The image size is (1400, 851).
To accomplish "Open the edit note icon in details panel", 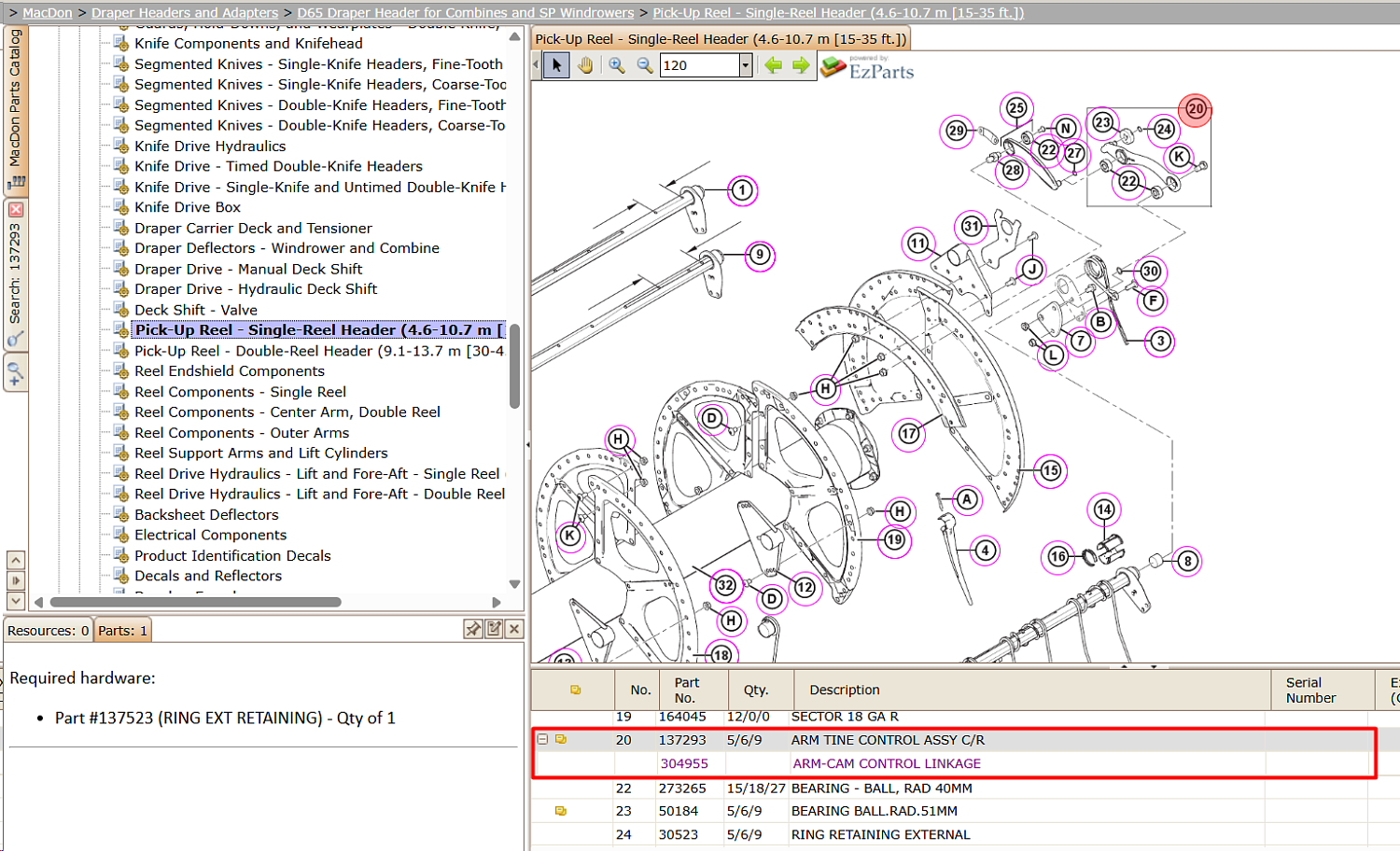I will pyautogui.click(x=494, y=629).
